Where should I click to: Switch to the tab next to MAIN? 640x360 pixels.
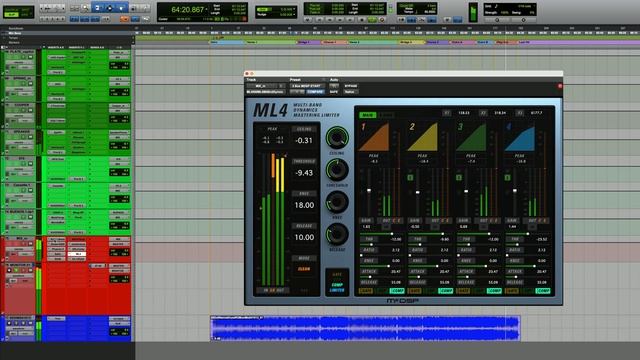[386, 115]
